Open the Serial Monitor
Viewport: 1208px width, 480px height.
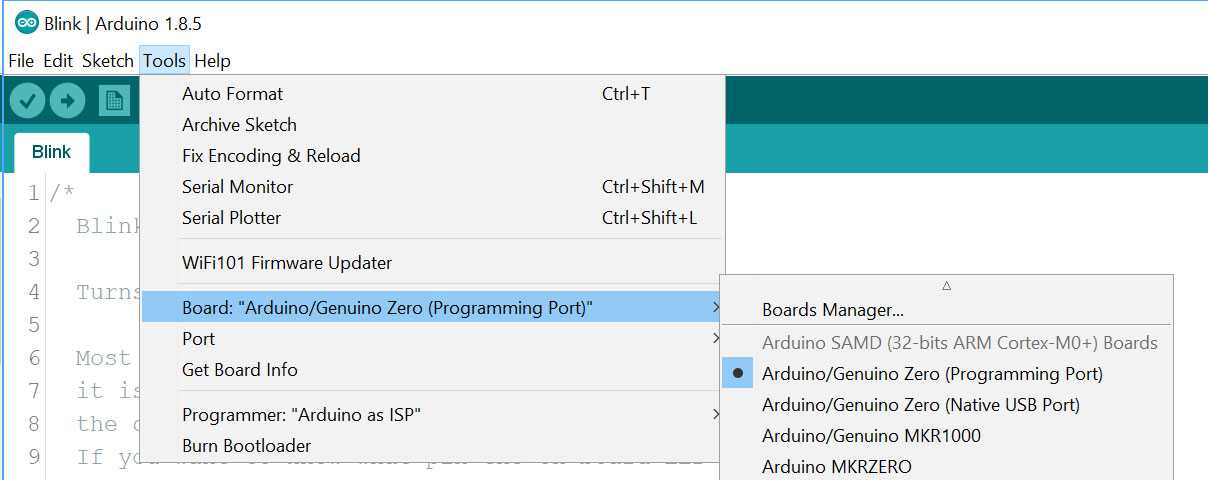238,187
